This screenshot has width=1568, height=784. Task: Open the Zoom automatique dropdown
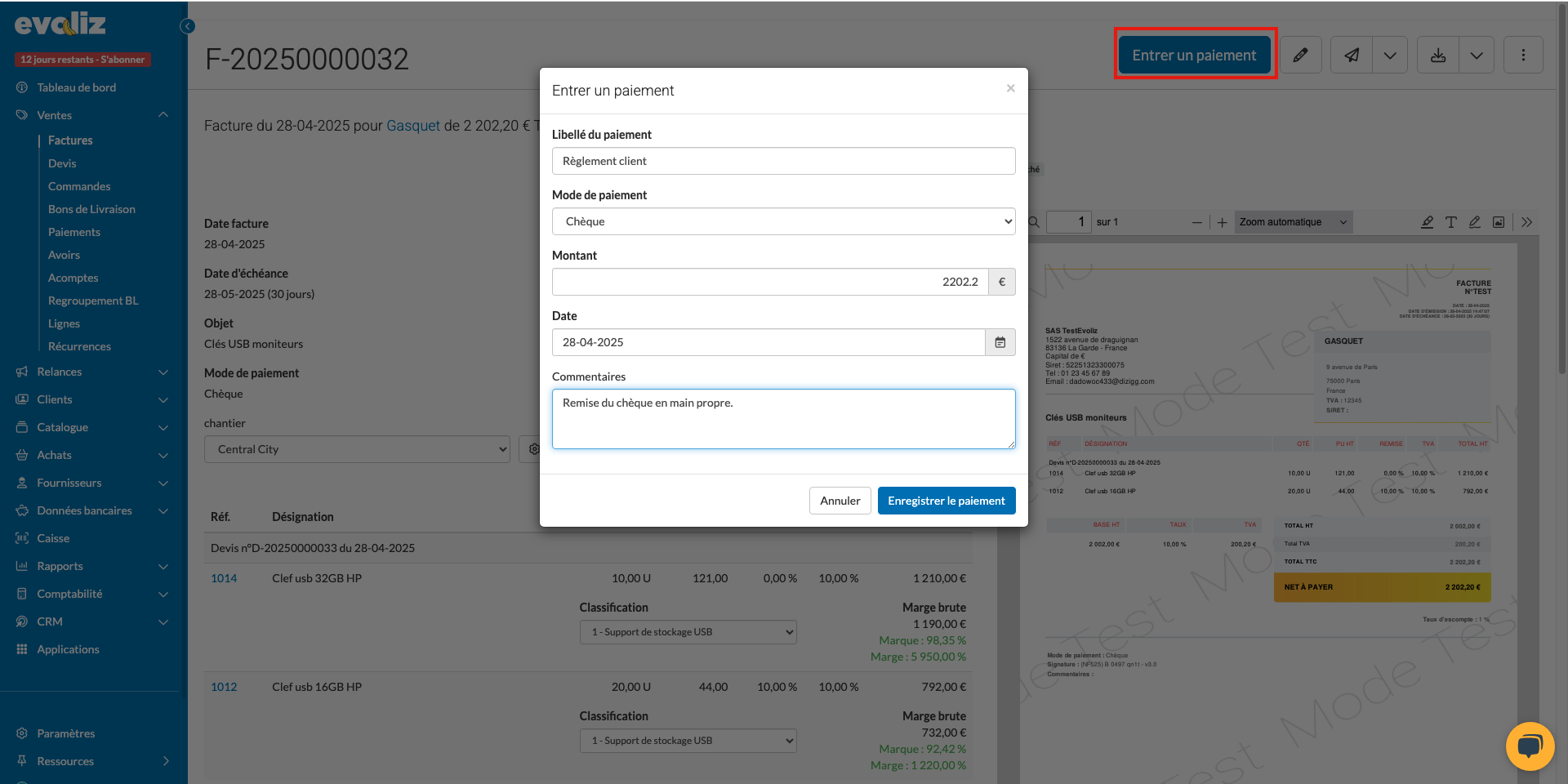(x=1292, y=222)
